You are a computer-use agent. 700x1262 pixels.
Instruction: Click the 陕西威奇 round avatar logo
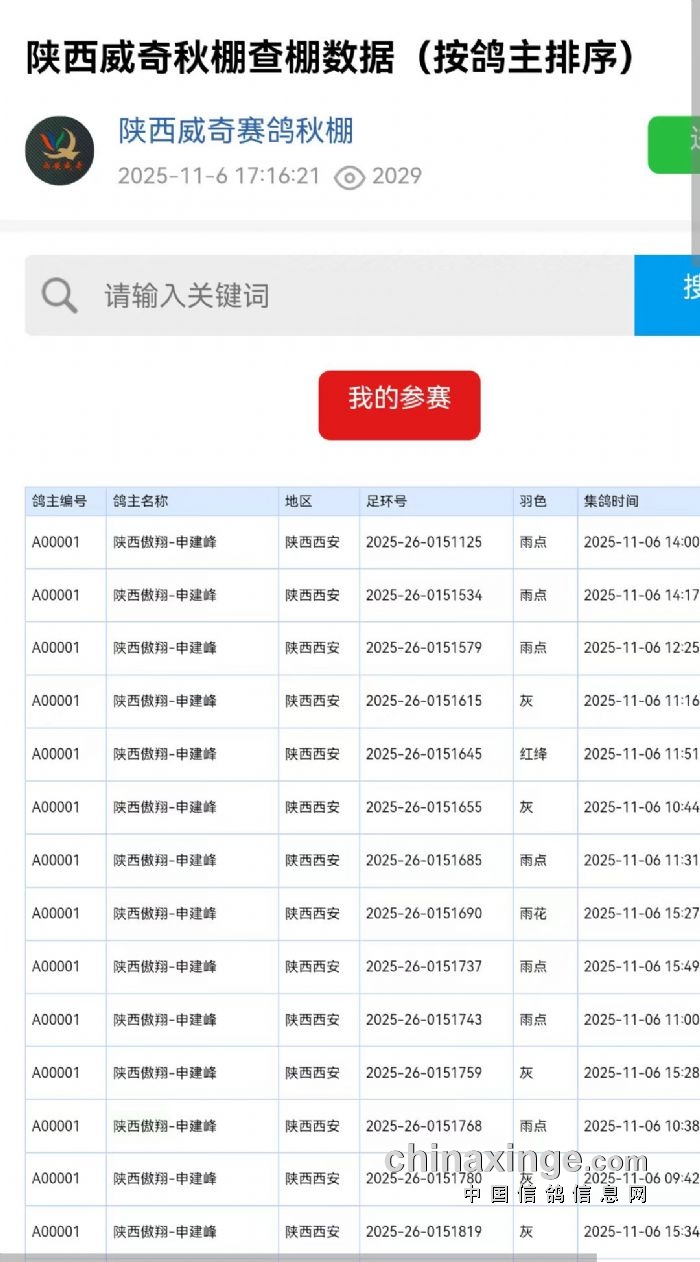point(60,151)
